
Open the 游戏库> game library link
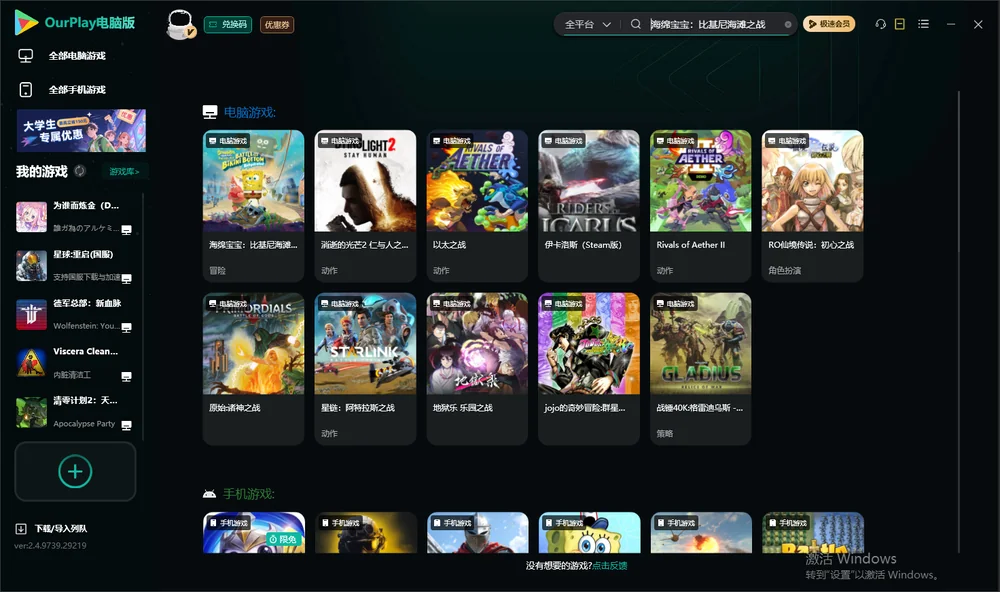point(124,172)
